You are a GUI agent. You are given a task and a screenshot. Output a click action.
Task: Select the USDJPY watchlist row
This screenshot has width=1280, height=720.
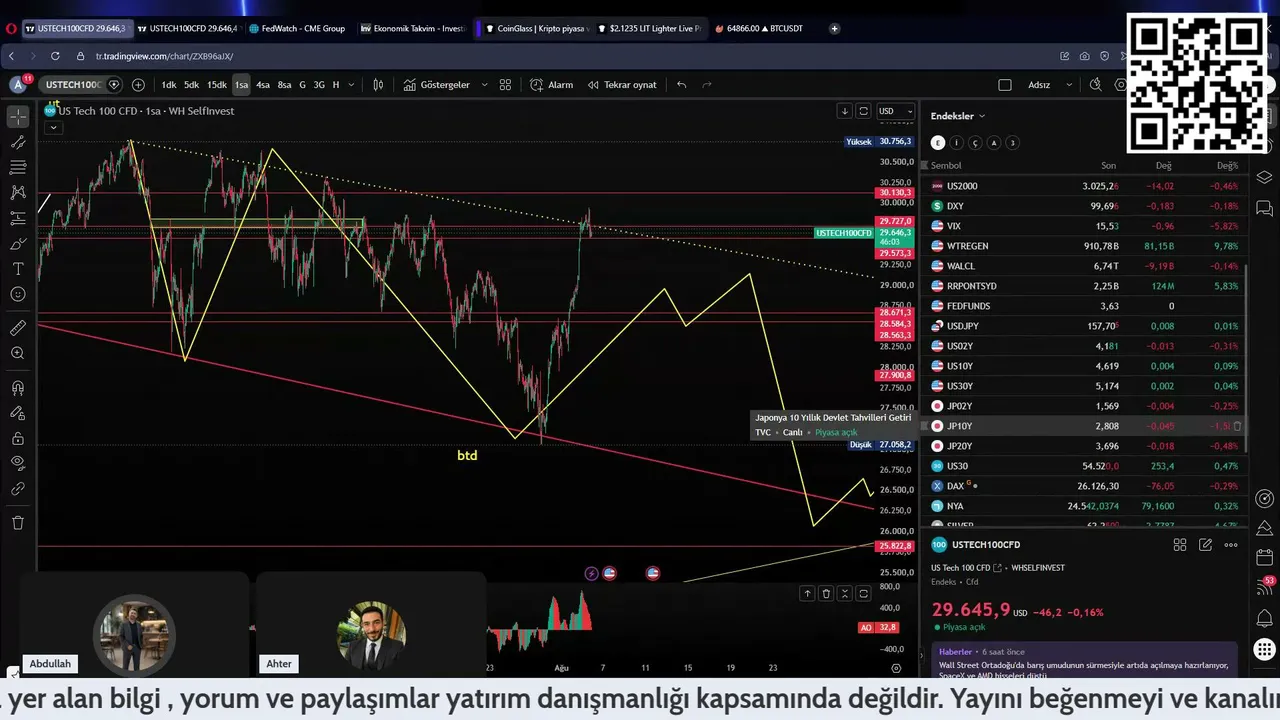click(1085, 326)
